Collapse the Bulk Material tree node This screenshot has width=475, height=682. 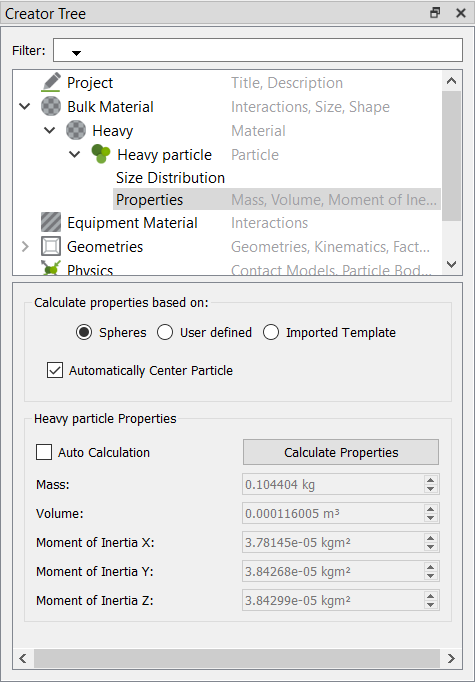[x=25, y=107]
